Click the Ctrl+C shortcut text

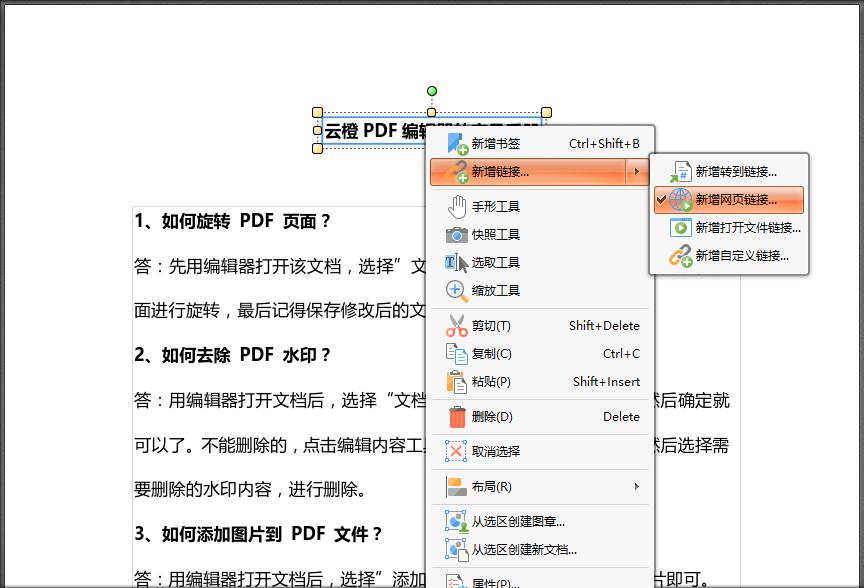click(x=621, y=354)
